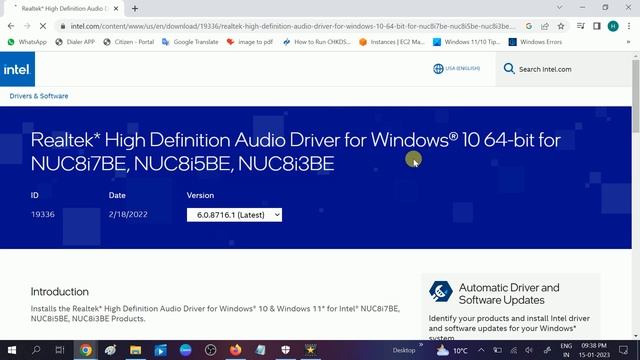Click the page vertical scrollbar thumb
This screenshot has width=640, height=360.
[636, 96]
